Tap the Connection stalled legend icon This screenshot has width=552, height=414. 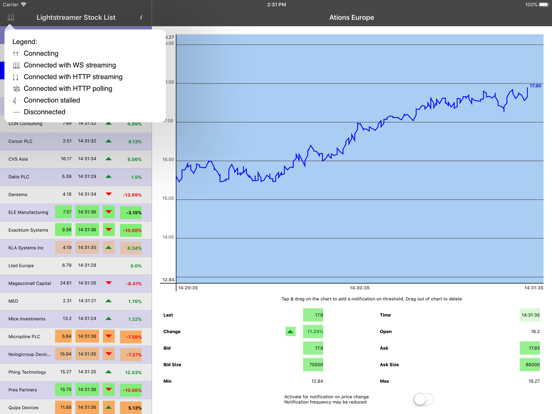coord(15,100)
